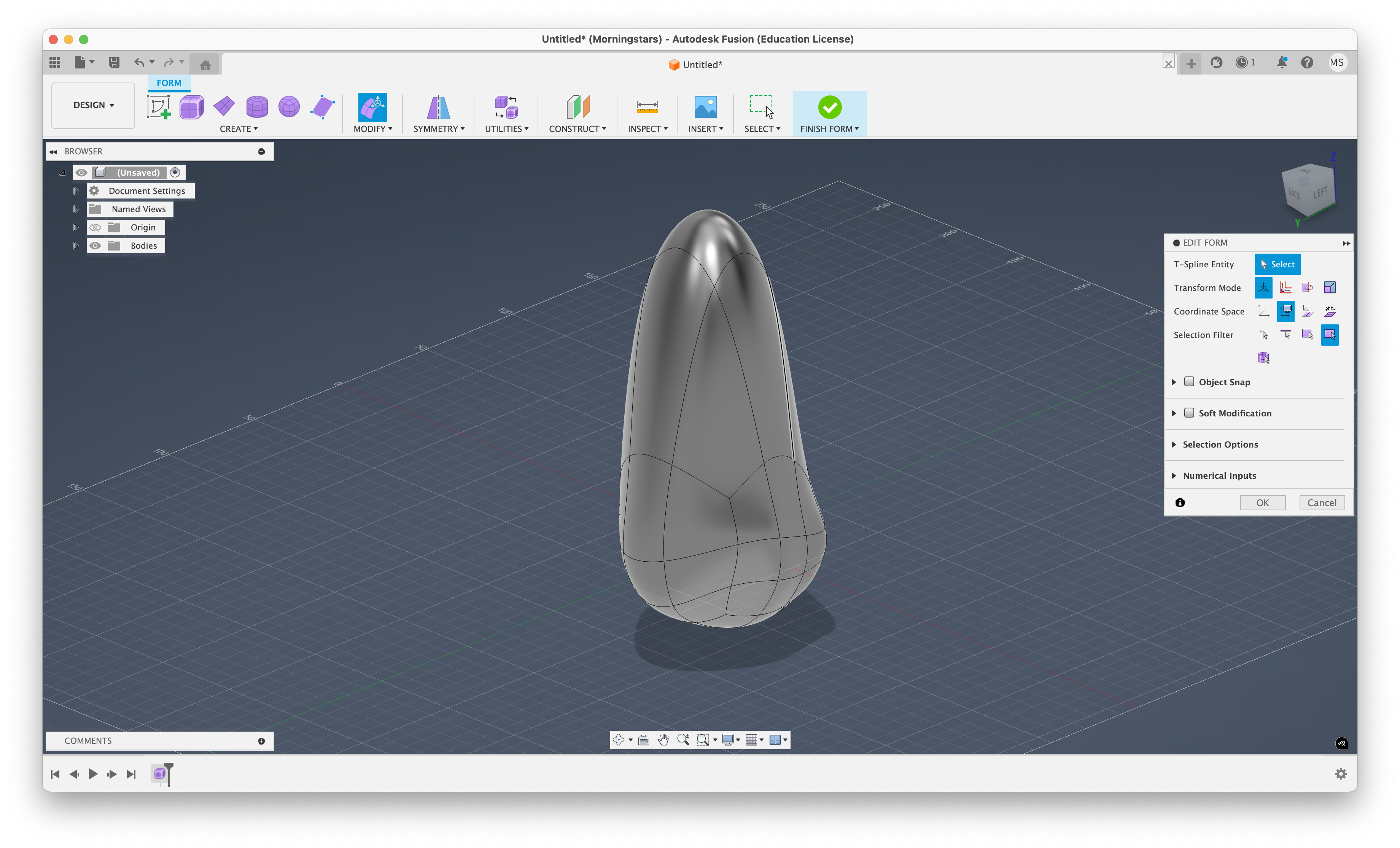1400x848 pixels.
Task: Toggle visibility of the Bodies folder
Action: pyautogui.click(x=95, y=245)
